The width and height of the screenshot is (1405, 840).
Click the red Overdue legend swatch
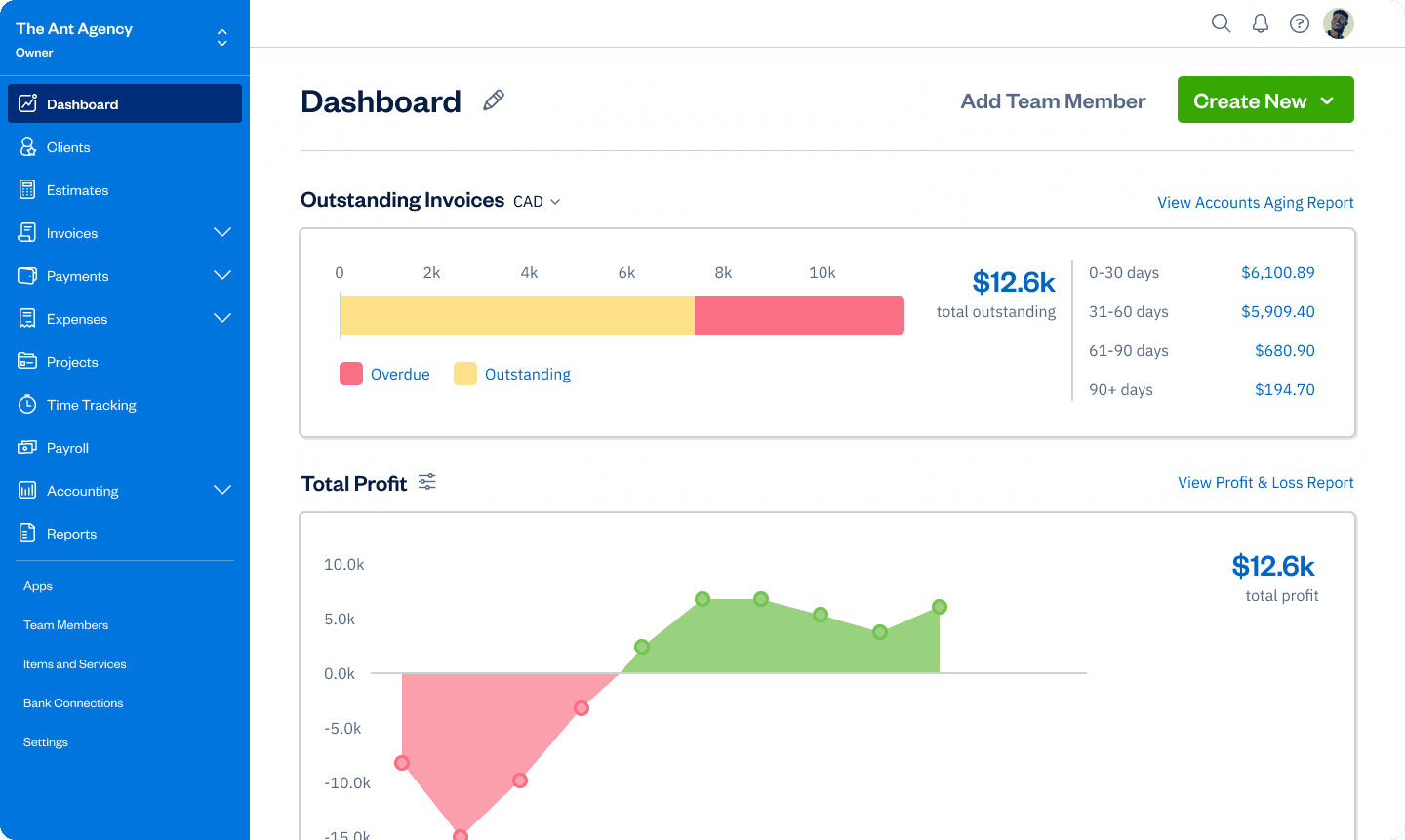click(351, 374)
